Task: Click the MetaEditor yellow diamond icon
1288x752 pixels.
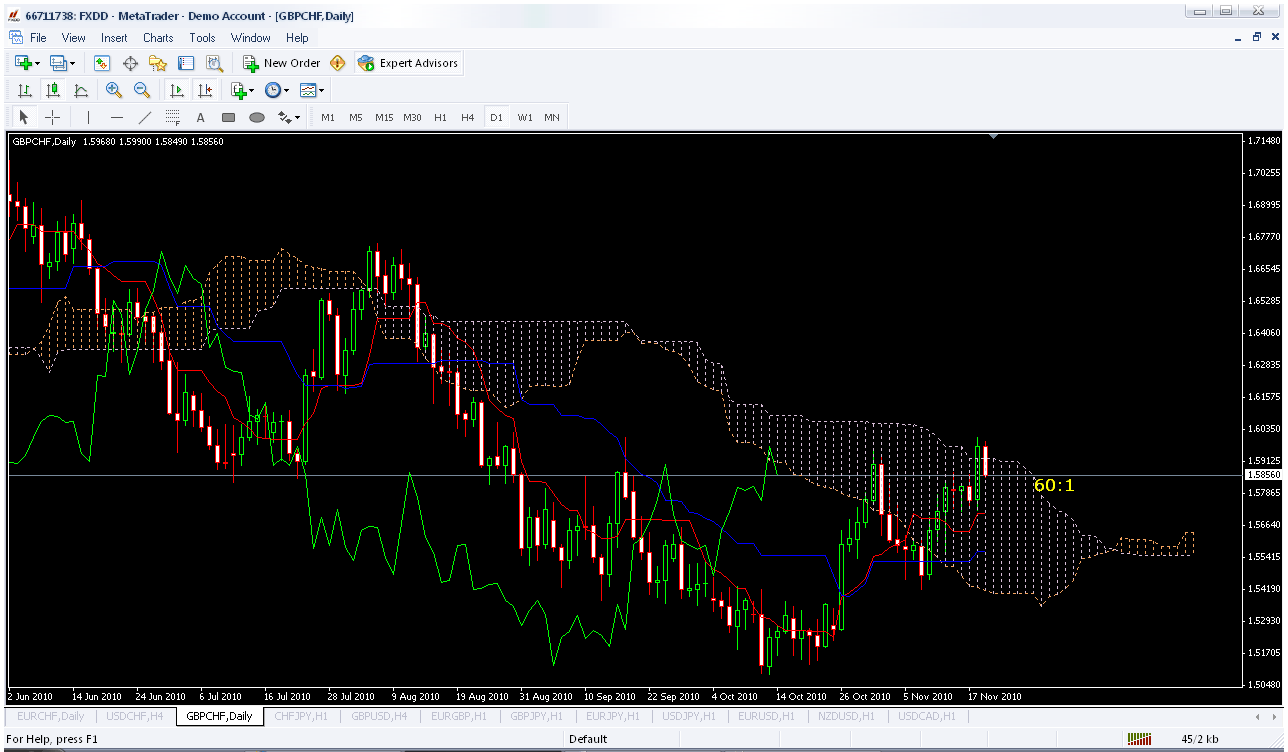Action: point(337,63)
